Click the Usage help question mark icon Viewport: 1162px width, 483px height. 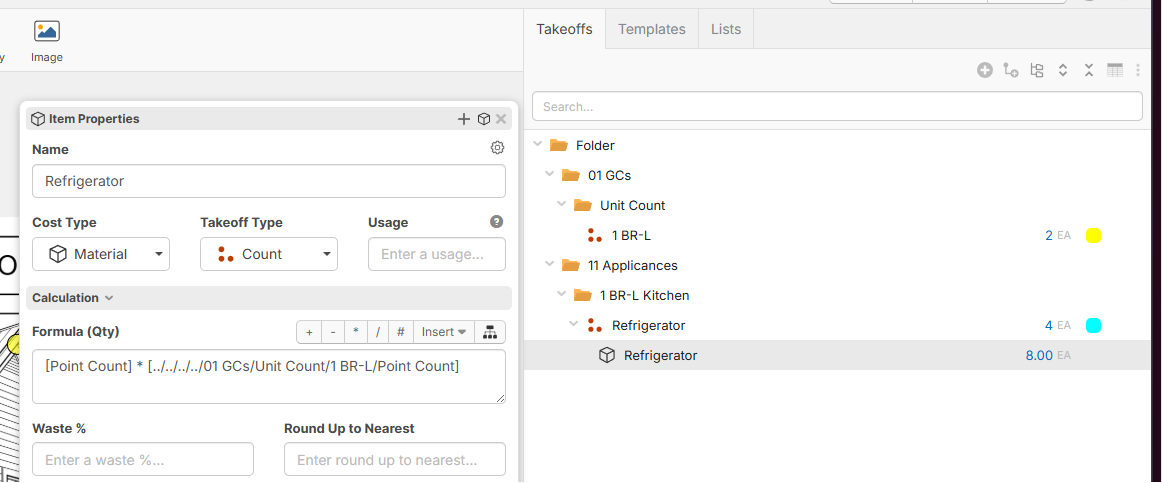point(497,221)
